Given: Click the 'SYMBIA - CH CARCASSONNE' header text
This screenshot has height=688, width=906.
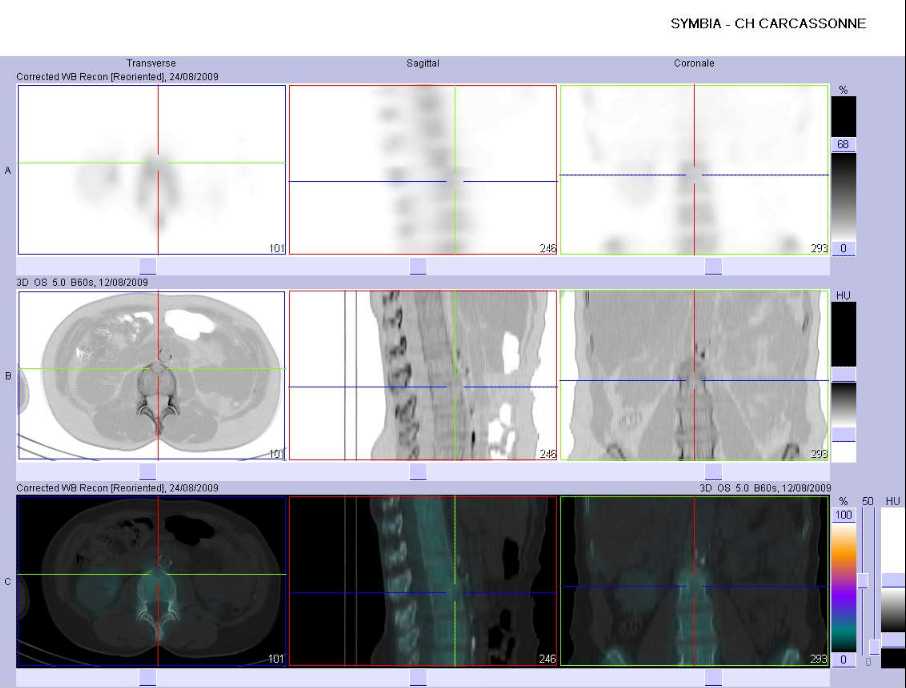Looking at the screenshot, I should (768, 24).
